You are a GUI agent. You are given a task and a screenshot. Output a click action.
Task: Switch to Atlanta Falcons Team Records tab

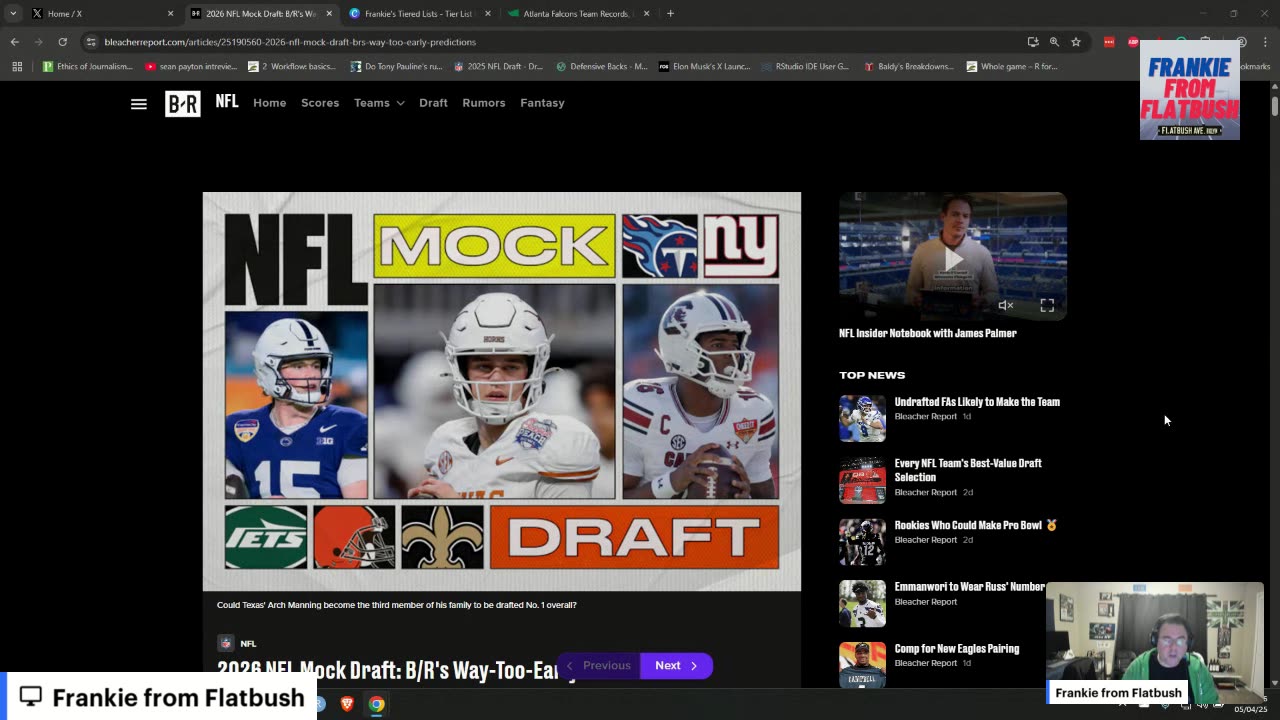577,14
